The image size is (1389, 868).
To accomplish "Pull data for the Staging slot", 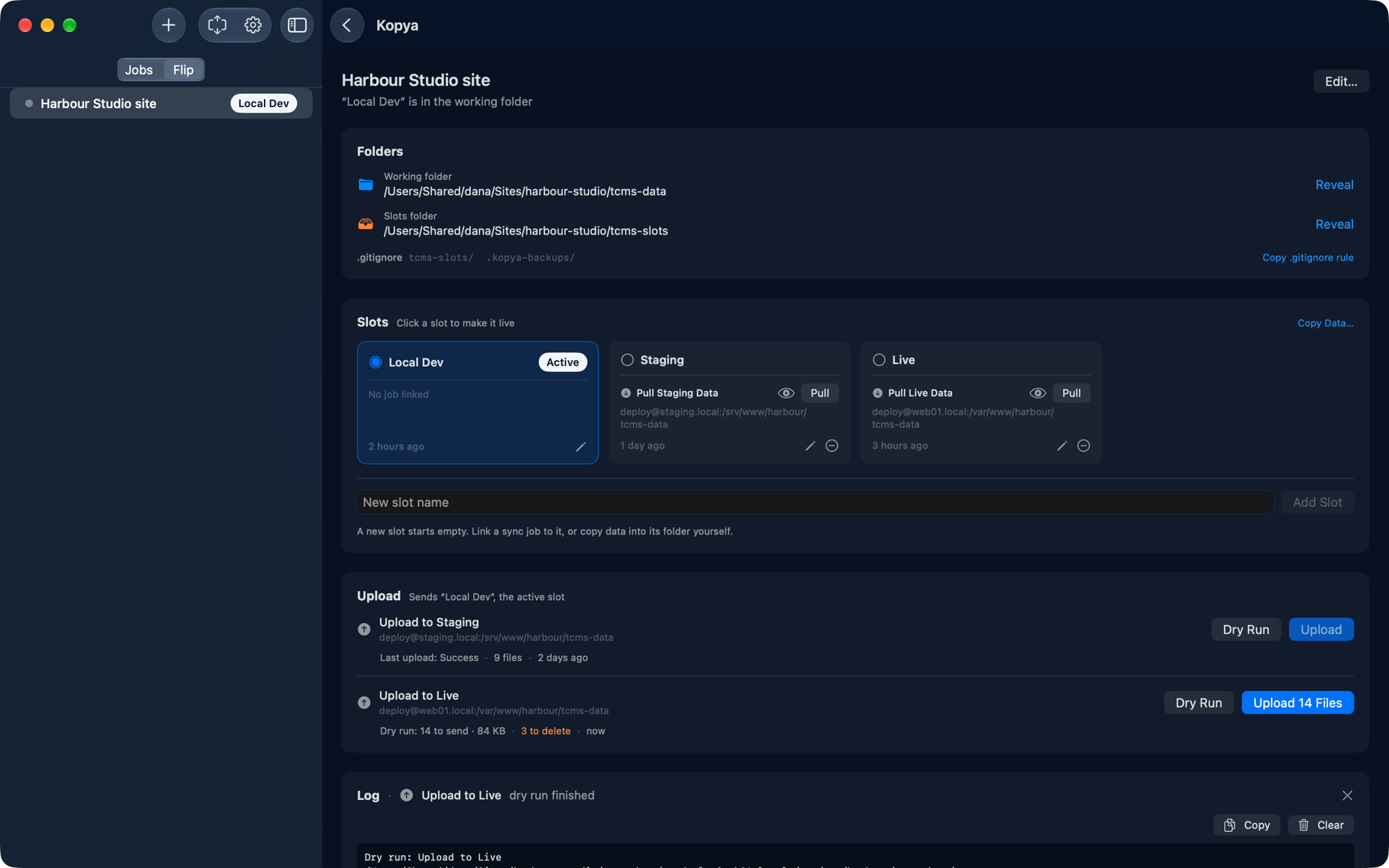I will click(x=820, y=393).
